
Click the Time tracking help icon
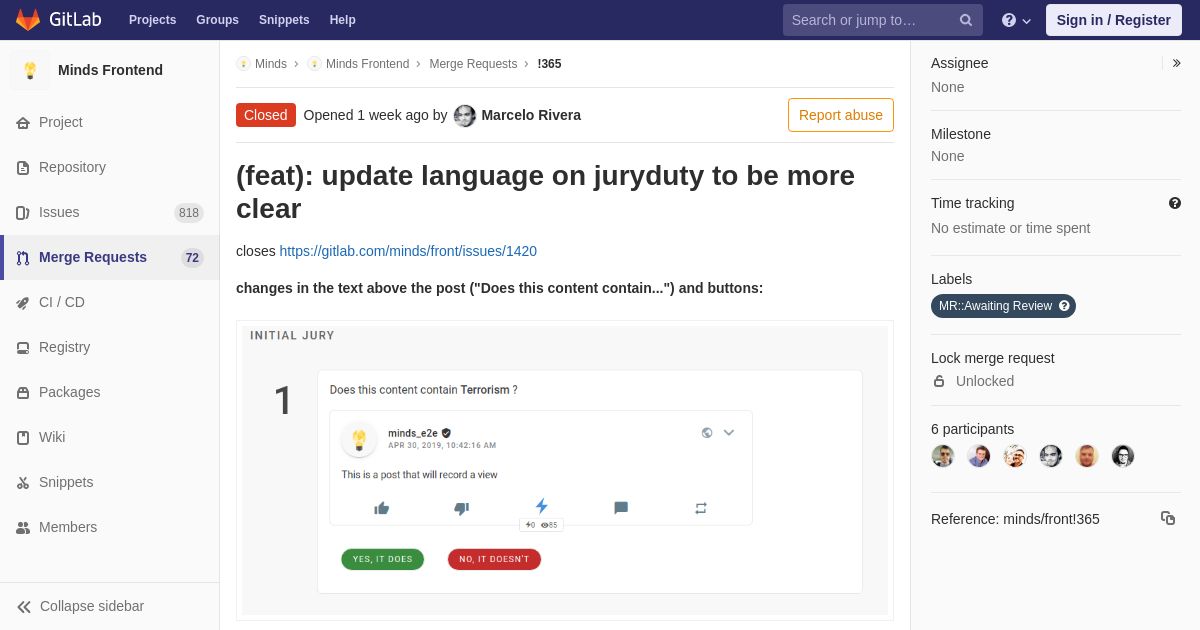point(1175,203)
